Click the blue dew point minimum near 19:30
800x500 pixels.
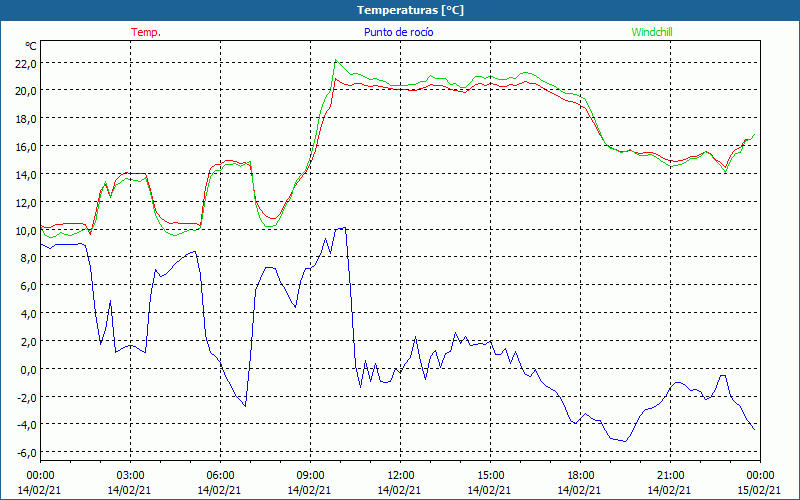click(625, 441)
